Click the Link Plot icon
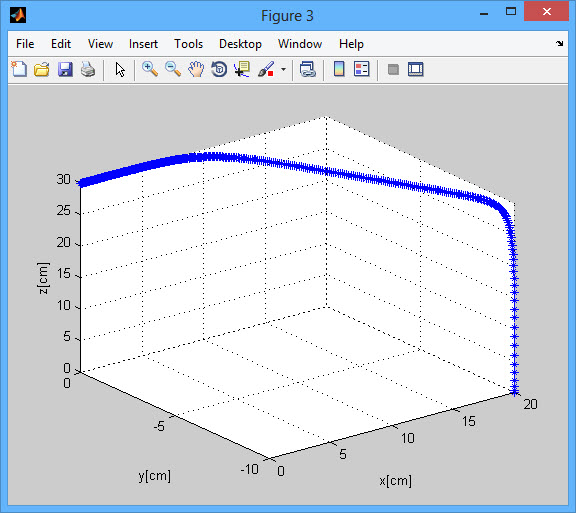 point(308,69)
